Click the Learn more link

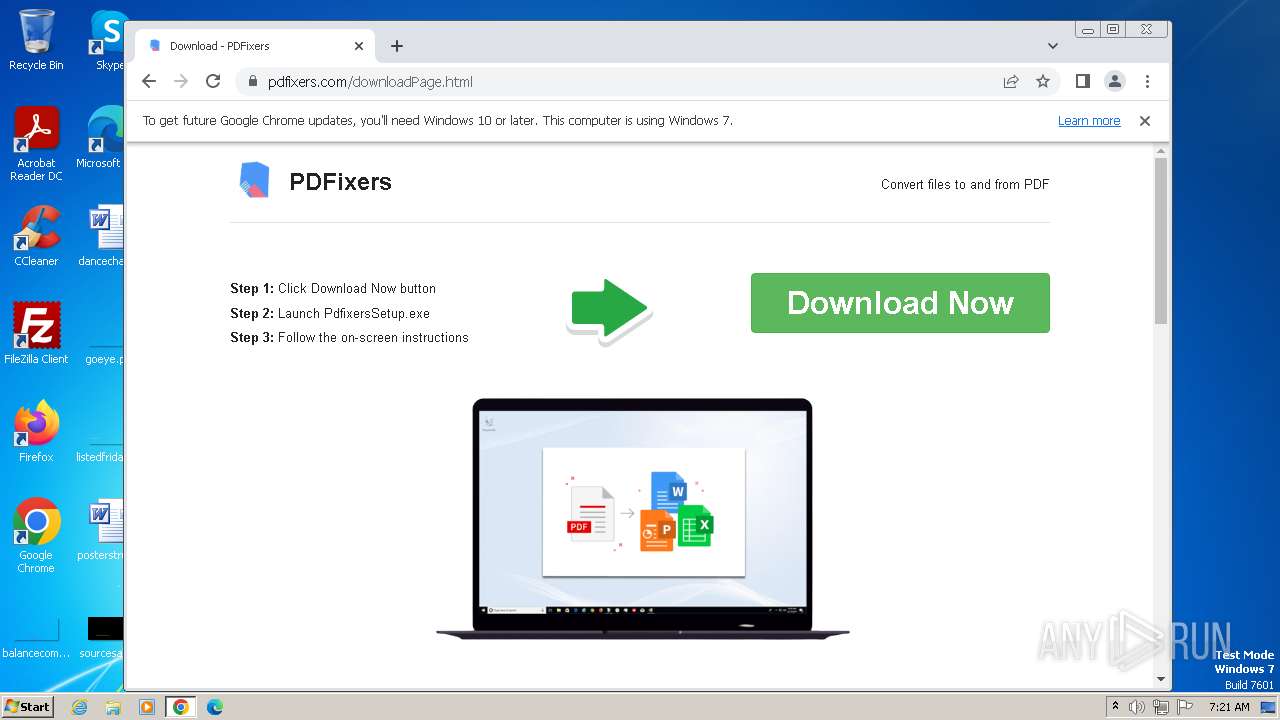pos(1089,121)
